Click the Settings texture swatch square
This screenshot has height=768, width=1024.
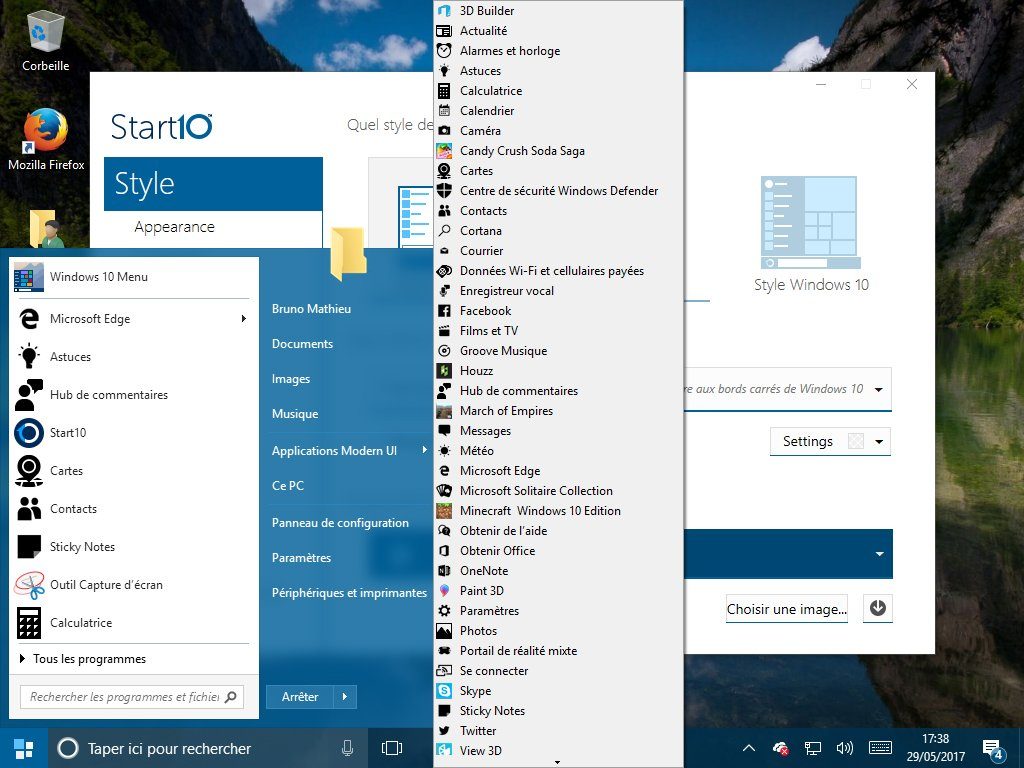coord(856,441)
